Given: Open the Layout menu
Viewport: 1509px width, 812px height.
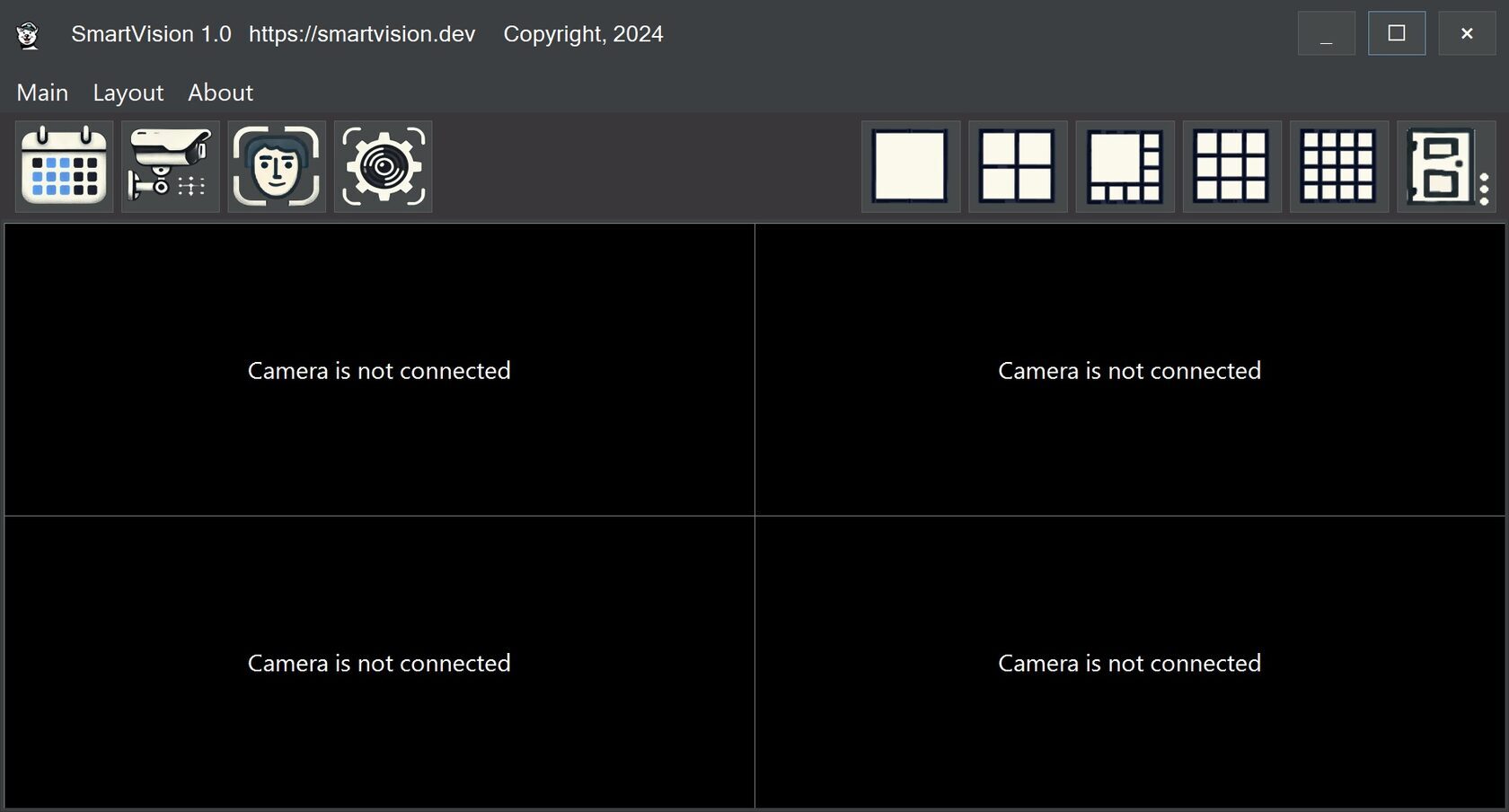Looking at the screenshot, I should click(x=128, y=92).
